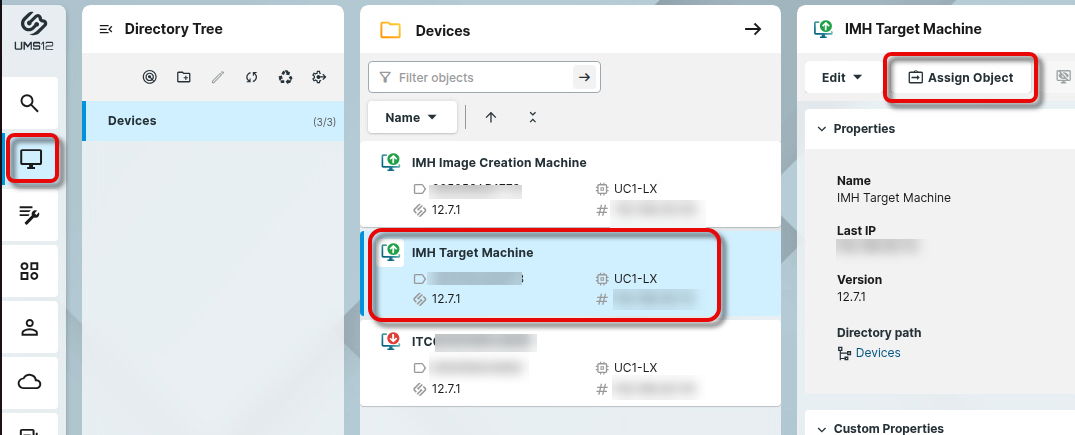Click the refresh icon in Directory Tree toolbar
The width and height of the screenshot is (1075, 435).
pos(251,77)
